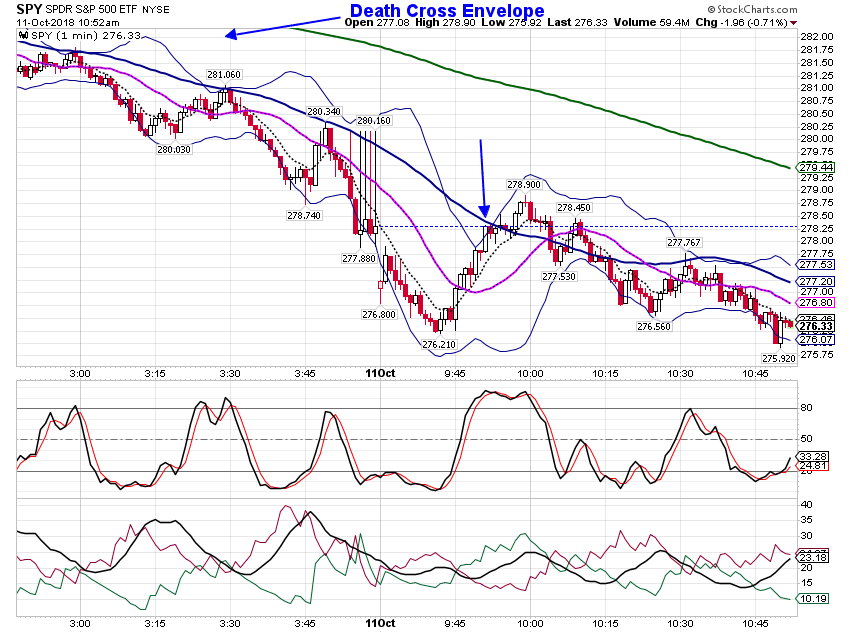
Task: Click the magenta 276.80 value tag
Action: point(815,302)
